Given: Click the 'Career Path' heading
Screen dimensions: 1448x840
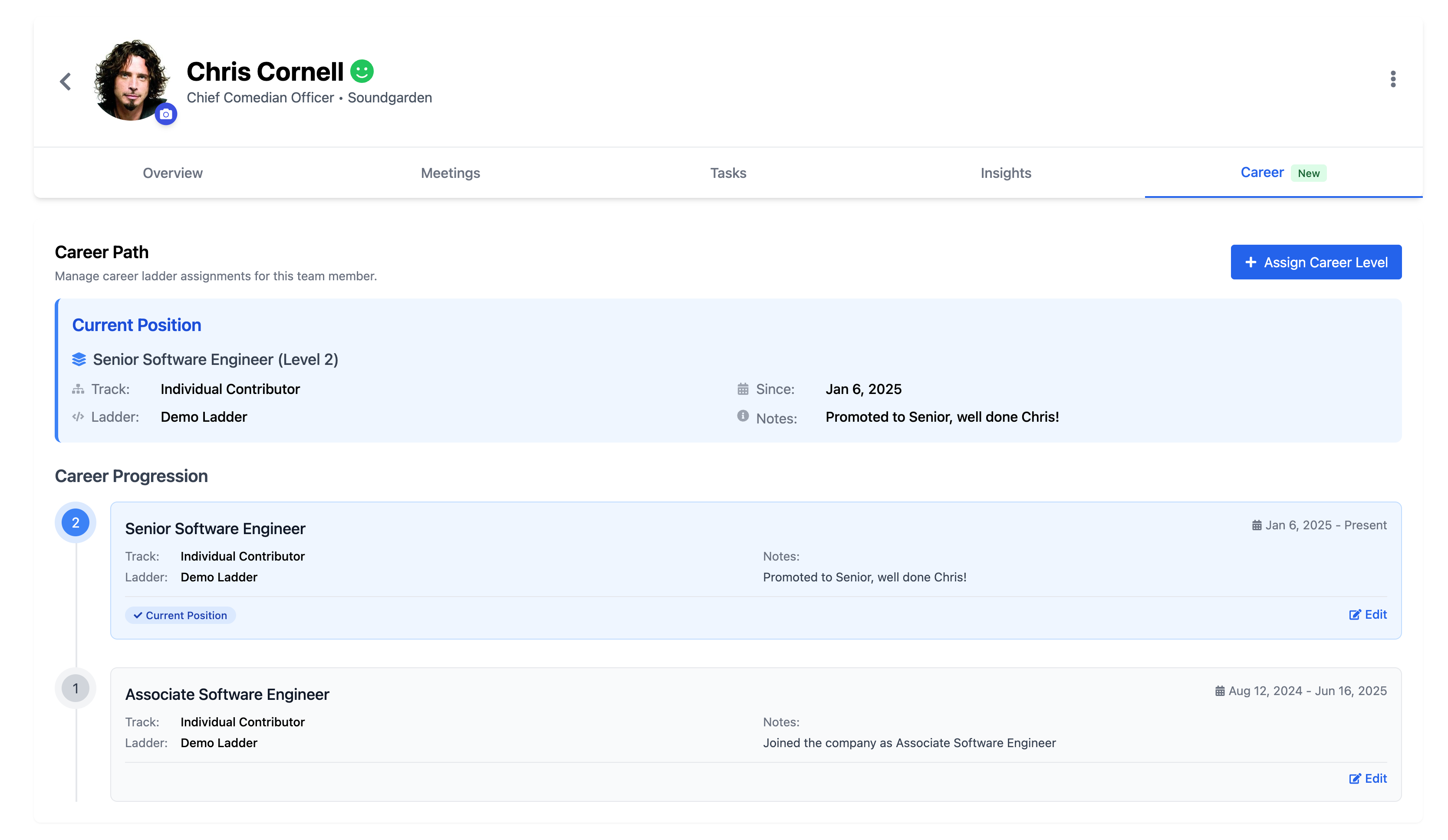Looking at the screenshot, I should 102,252.
